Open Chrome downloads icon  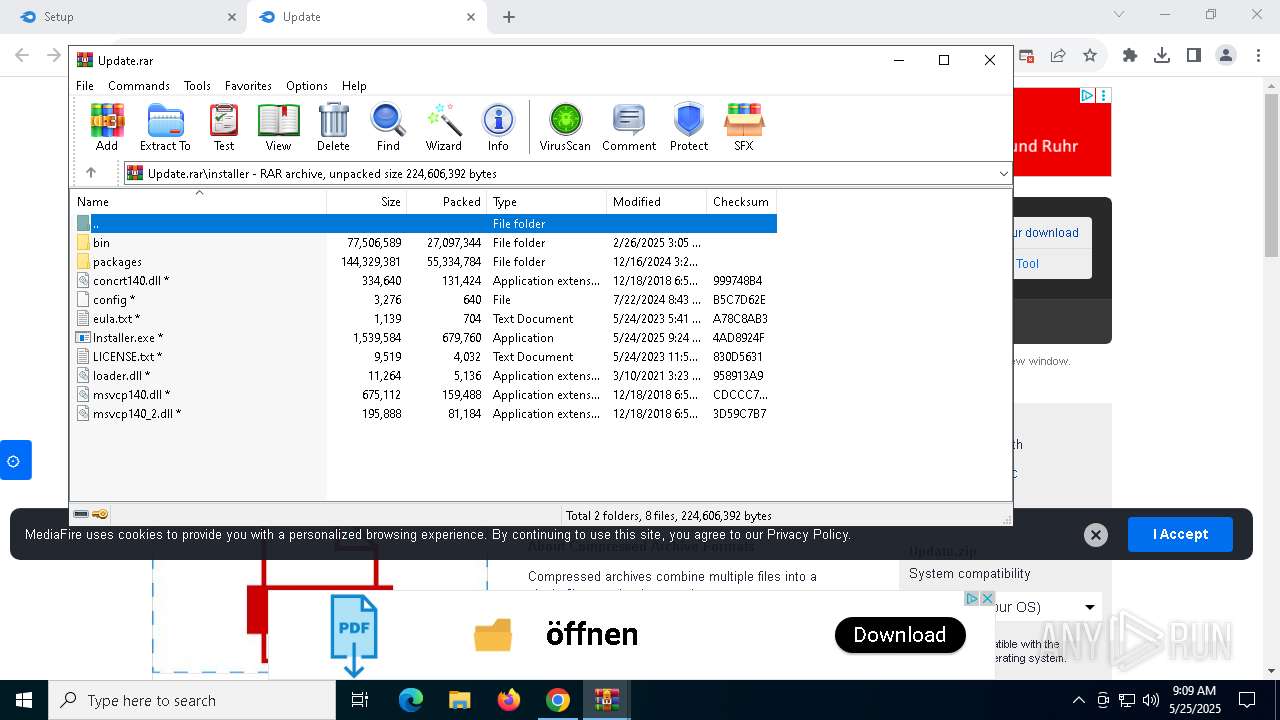(1162, 56)
